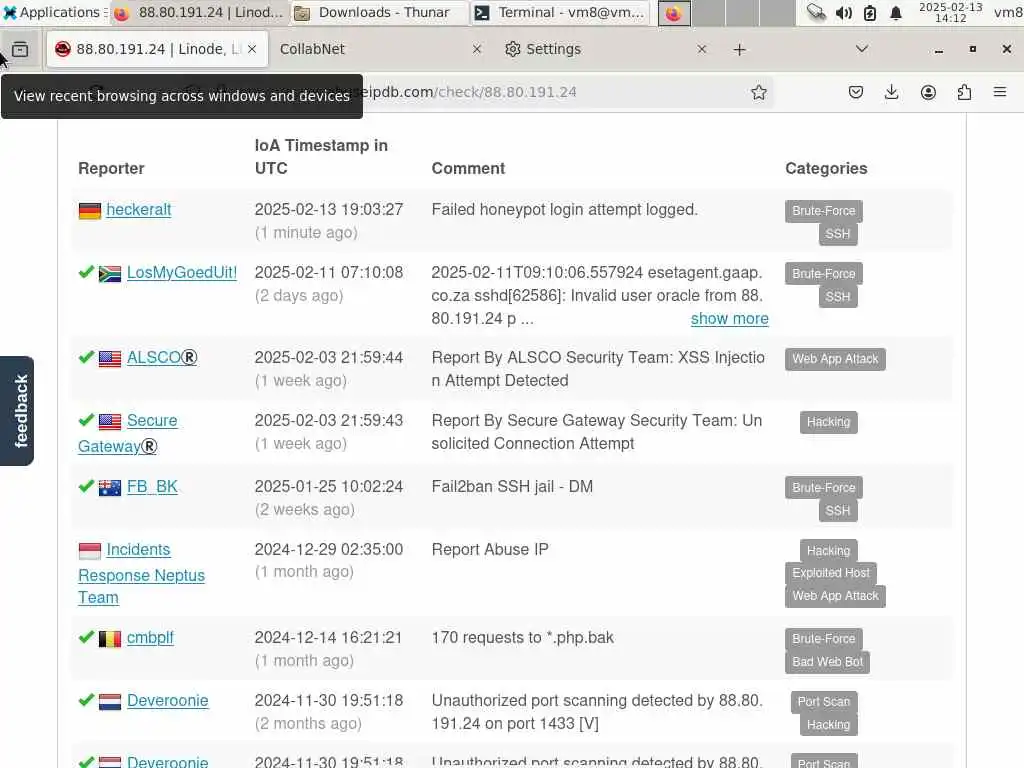Click comment '170 requests to *.php.bak'

point(522,638)
